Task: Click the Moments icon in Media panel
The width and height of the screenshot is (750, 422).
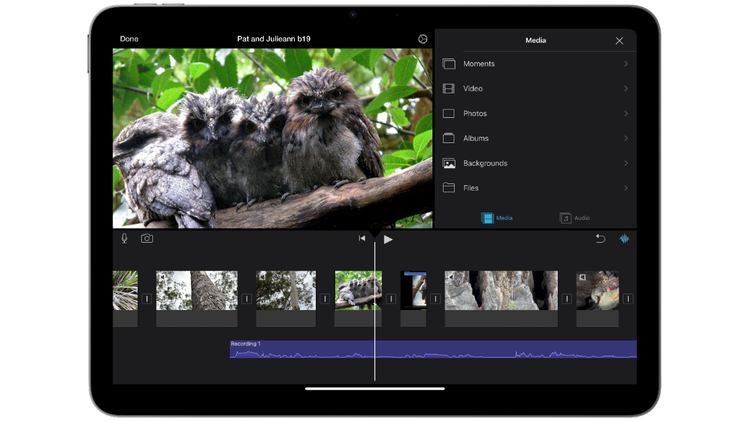Action: tap(449, 64)
